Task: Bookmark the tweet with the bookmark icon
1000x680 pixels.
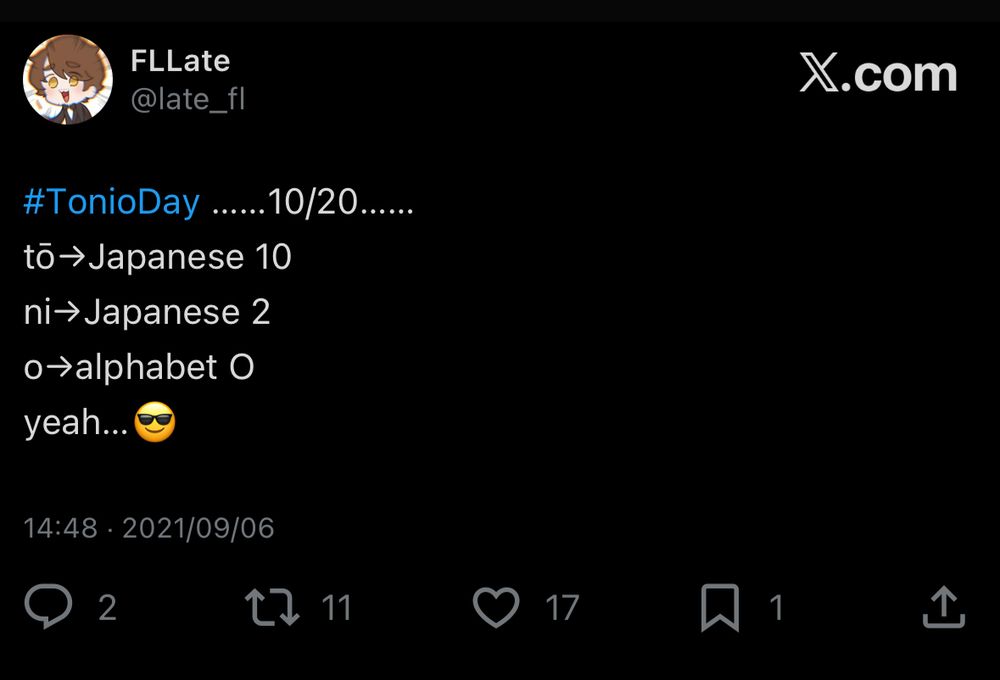Action: pyautogui.click(x=720, y=607)
